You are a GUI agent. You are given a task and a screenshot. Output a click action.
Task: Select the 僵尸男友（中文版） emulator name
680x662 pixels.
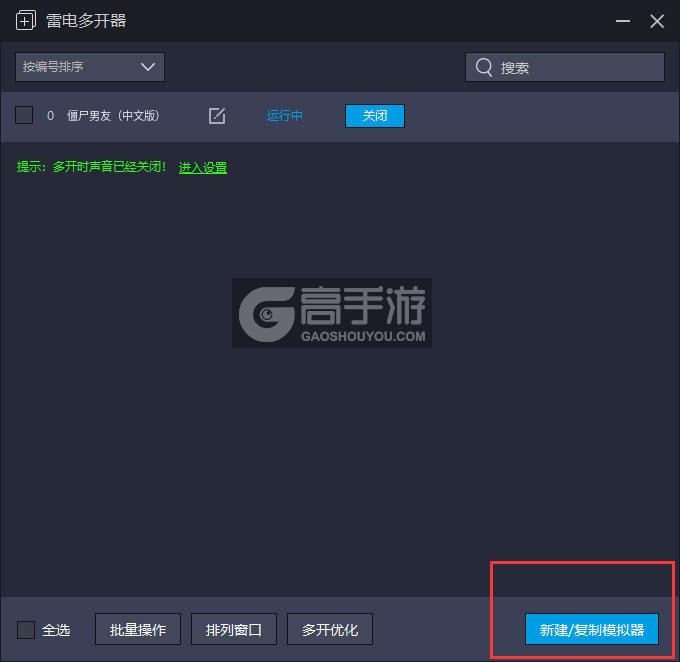coord(113,116)
